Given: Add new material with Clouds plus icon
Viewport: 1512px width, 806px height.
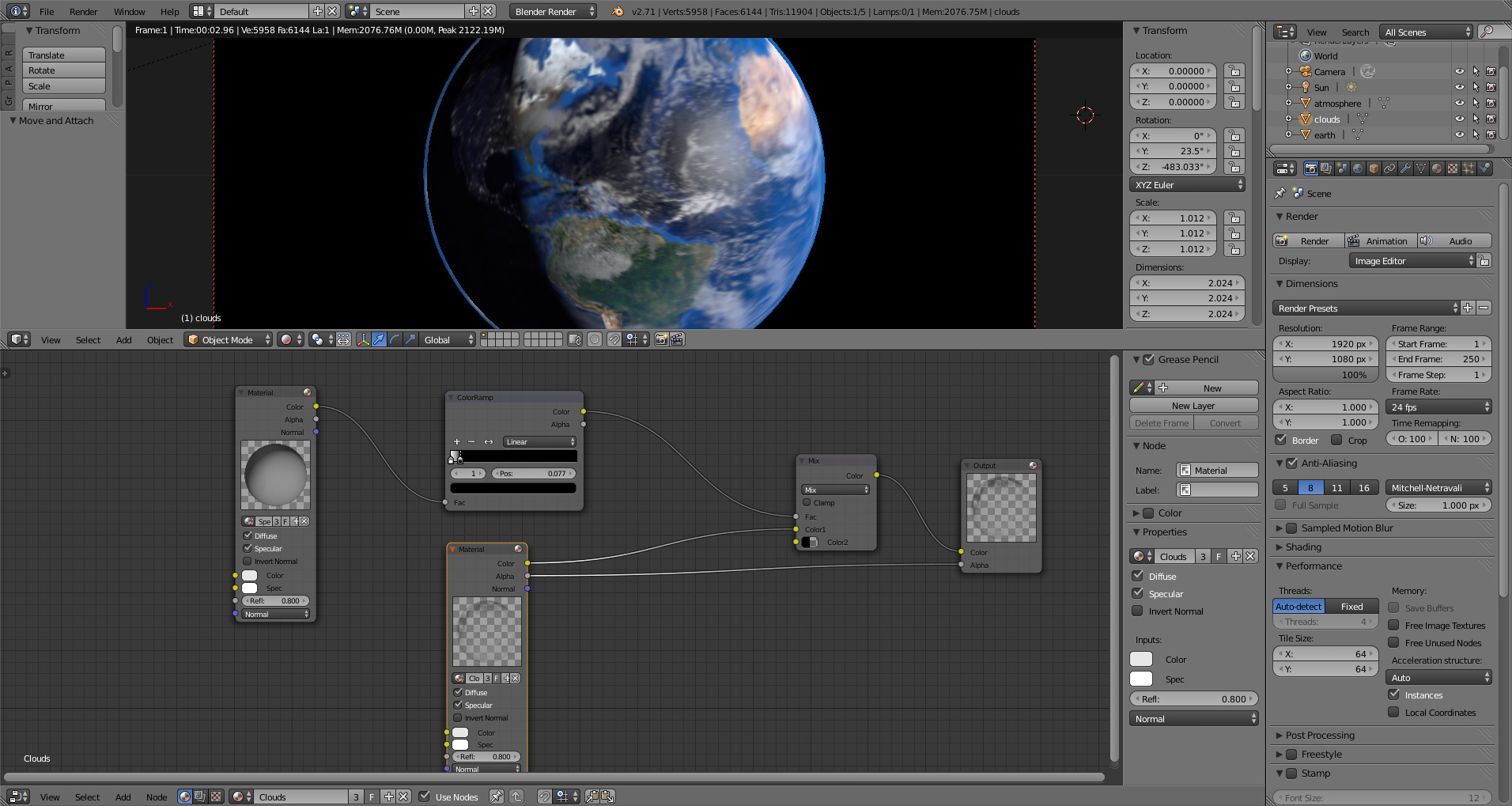Looking at the screenshot, I should [x=1235, y=556].
